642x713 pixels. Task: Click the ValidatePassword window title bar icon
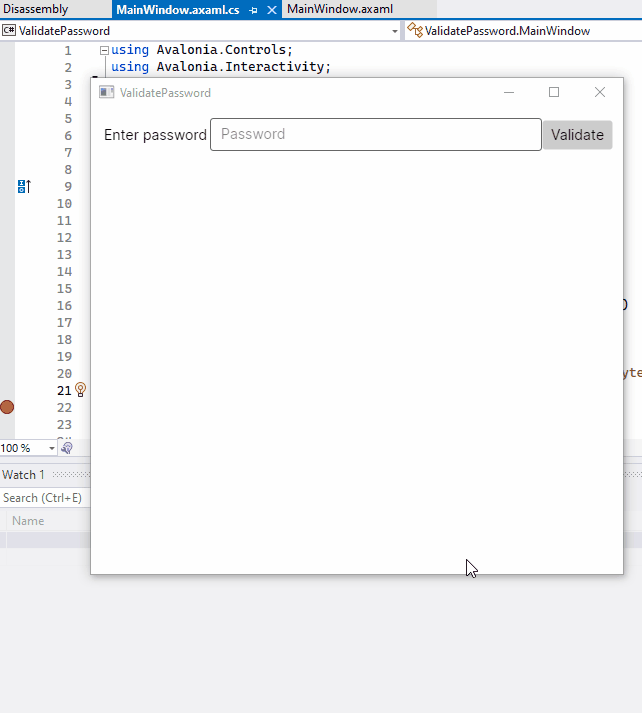tap(106, 92)
